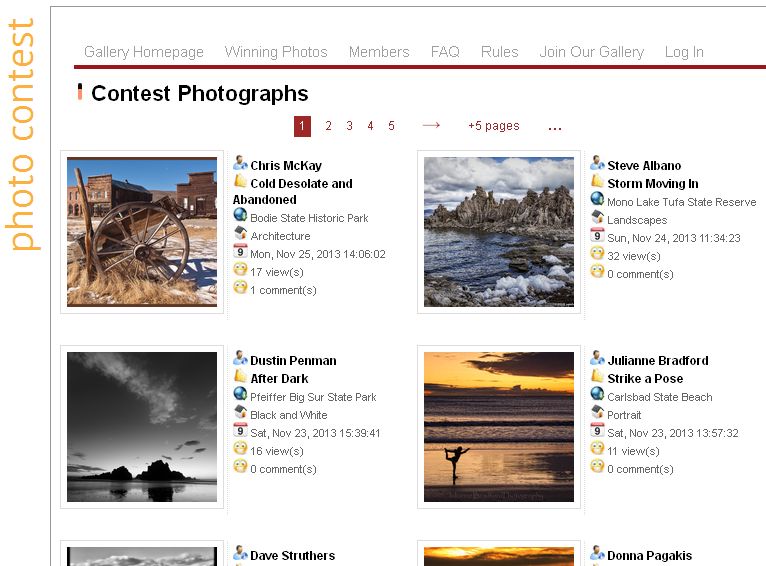Click calendar icon beside Nov 25, 2013 date
This screenshot has height=566, width=766.
pos(240,251)
